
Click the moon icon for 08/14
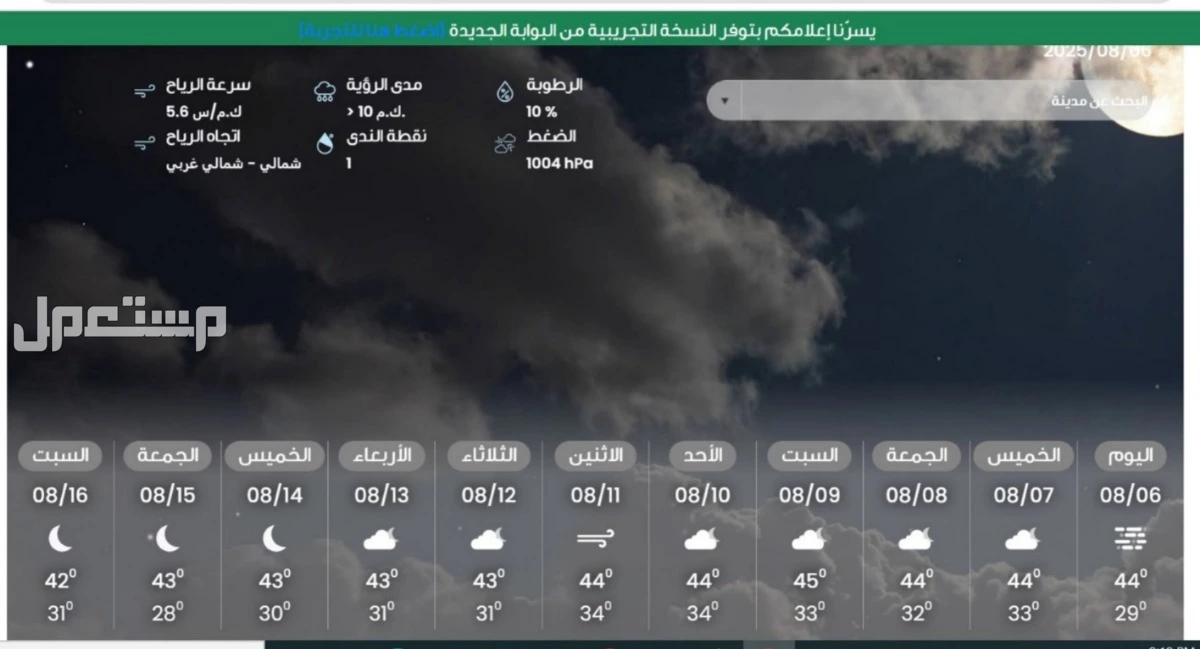pyautogui.click(x=274, y=540)
